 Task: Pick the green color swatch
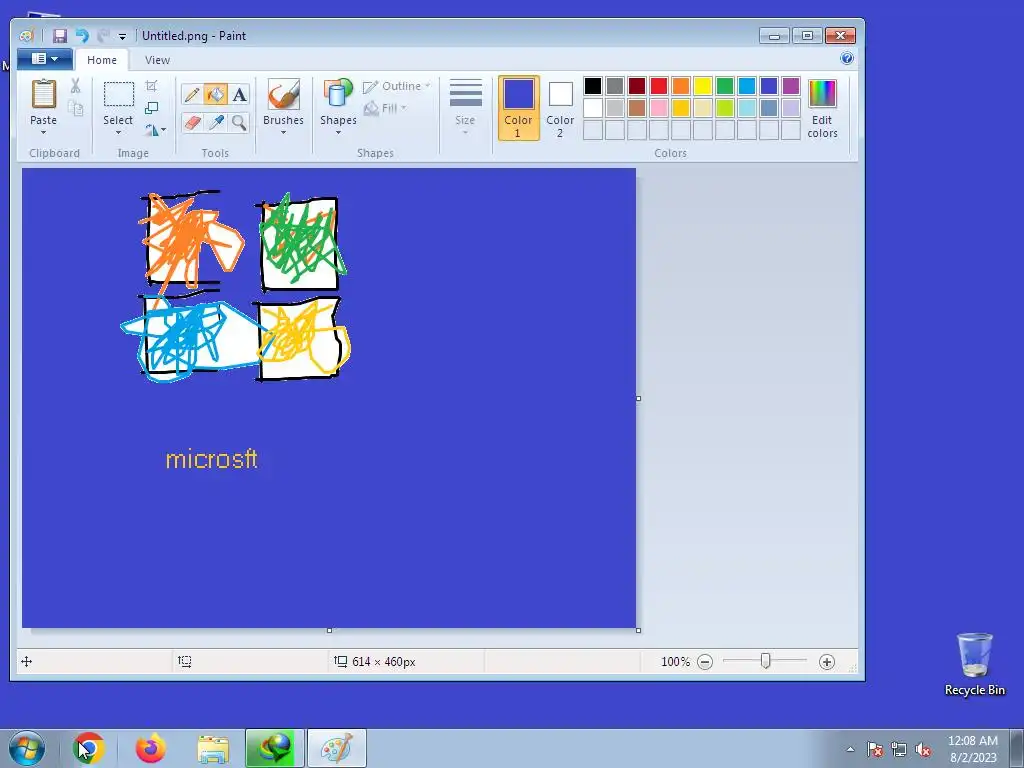(725, 86)
